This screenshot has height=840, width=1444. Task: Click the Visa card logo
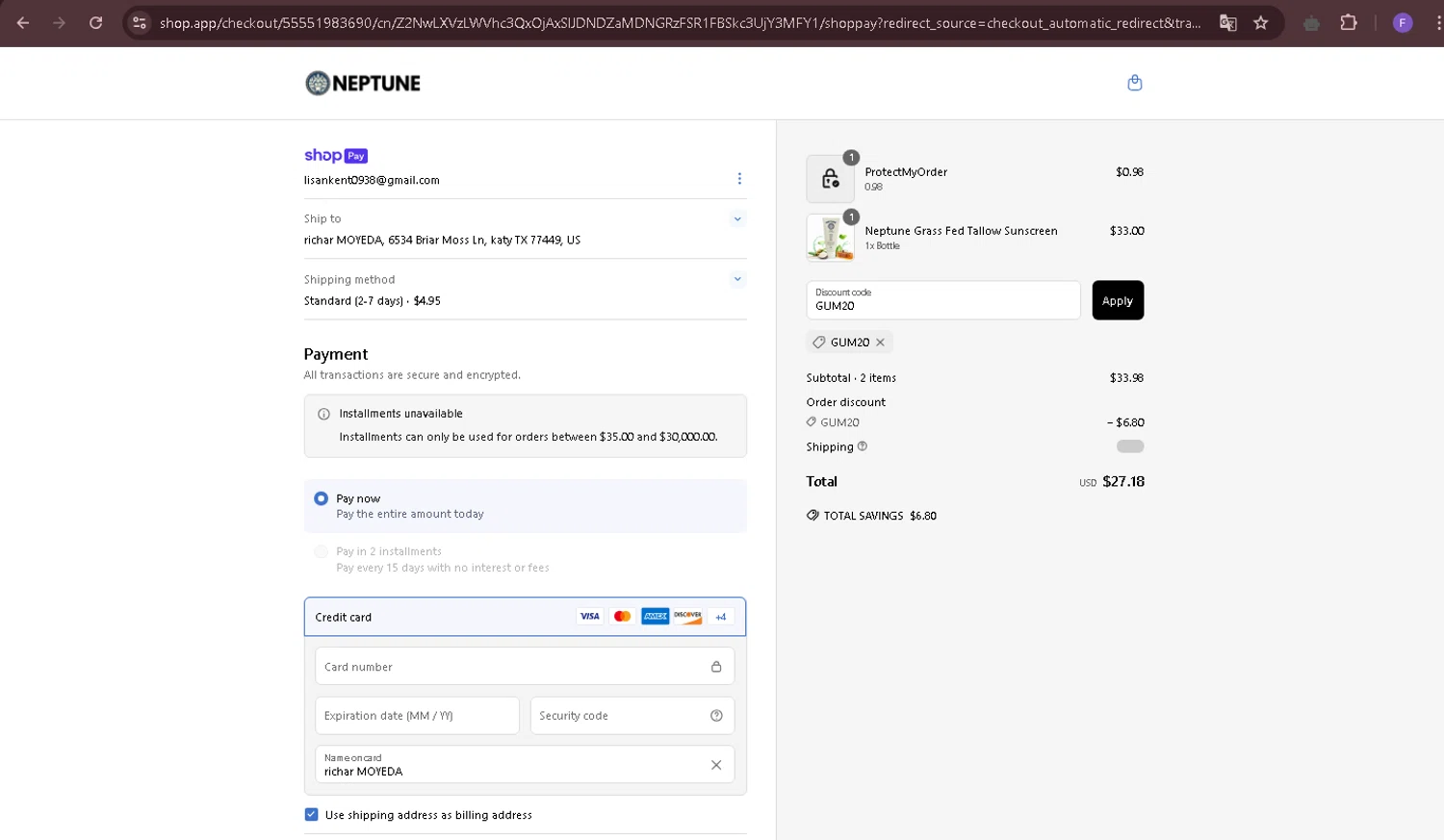click(590, 617)
